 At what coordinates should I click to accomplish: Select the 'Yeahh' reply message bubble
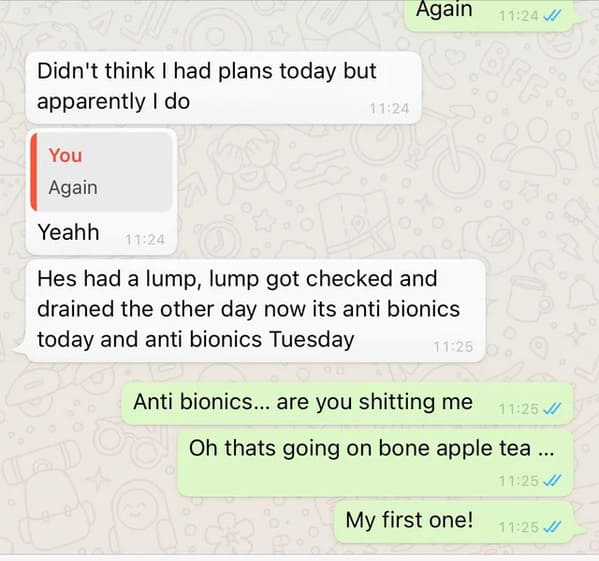[x=101, y=192]
